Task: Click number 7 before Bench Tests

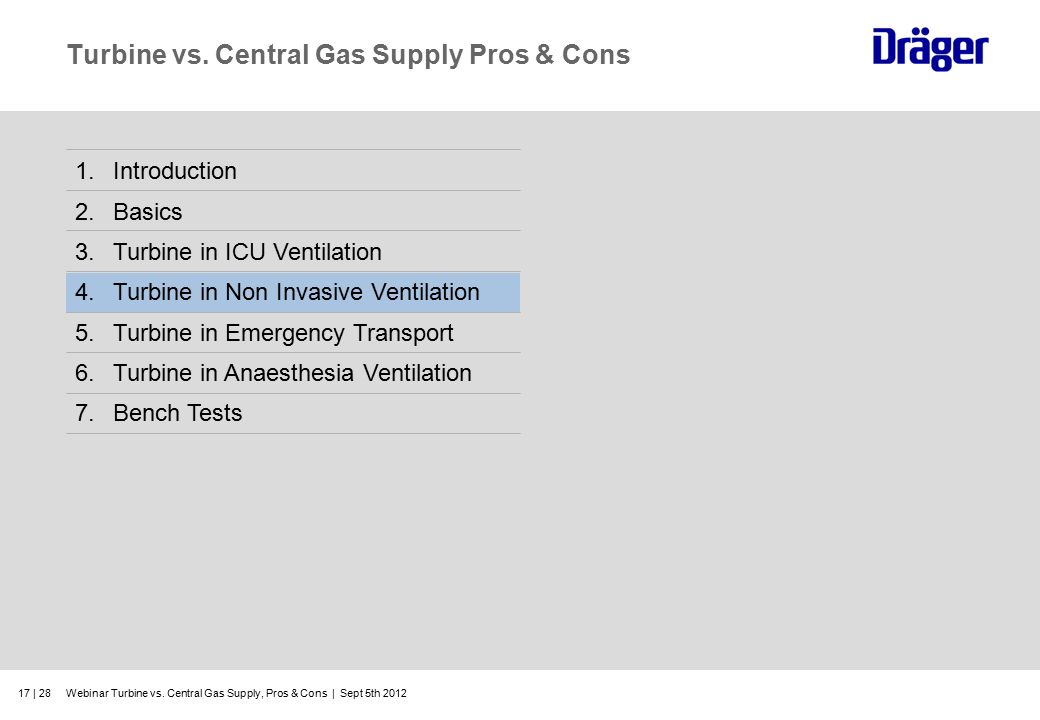Action: click(x=84, y=413)
